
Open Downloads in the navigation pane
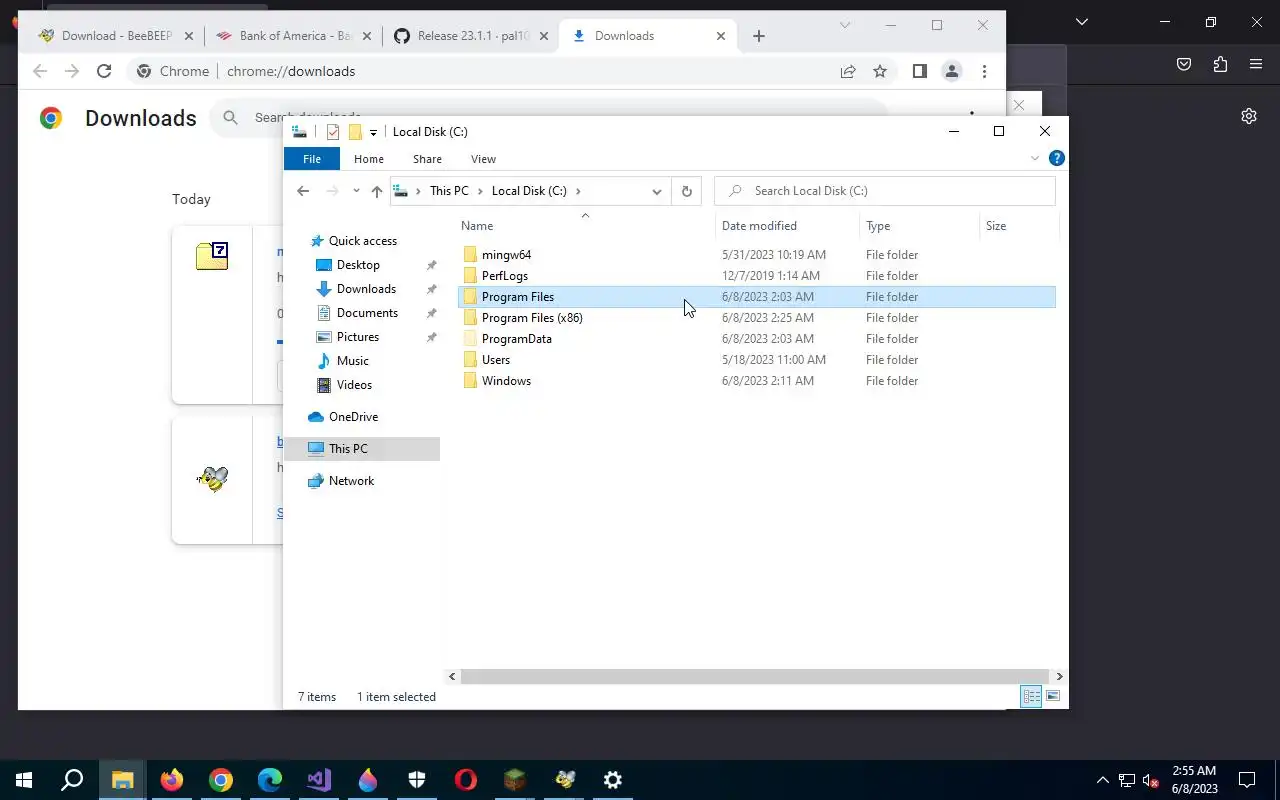tap(366, 289)
